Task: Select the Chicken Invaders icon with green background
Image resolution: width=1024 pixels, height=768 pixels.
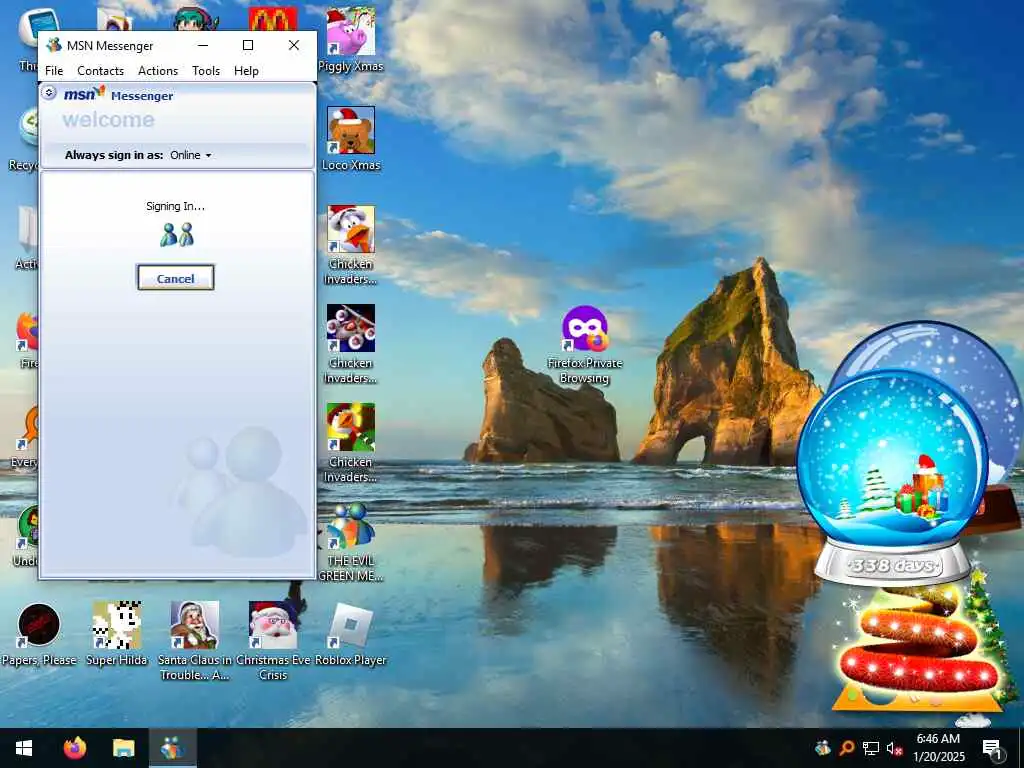Action: pos(351,443)
